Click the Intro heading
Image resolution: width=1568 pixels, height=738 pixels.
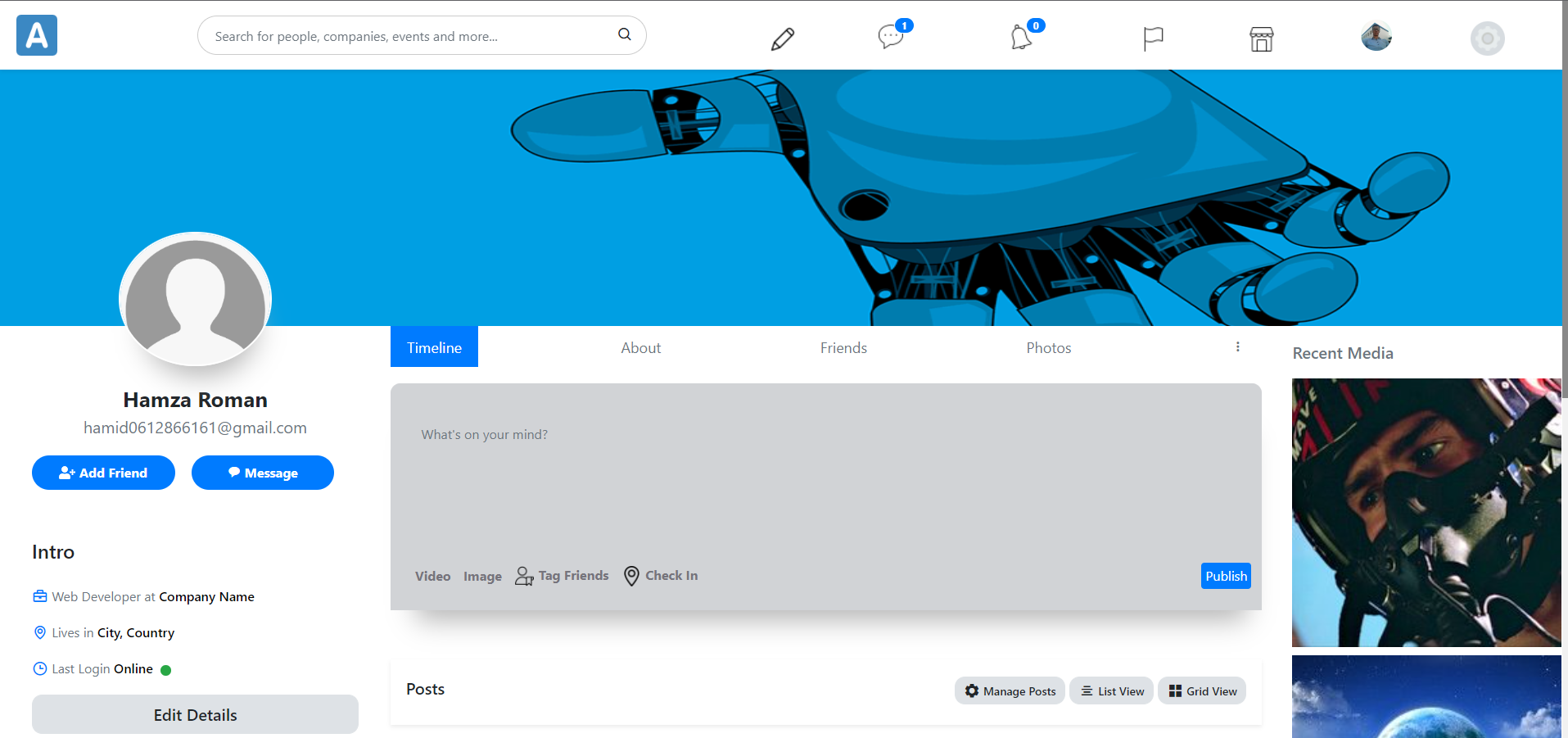53,552
